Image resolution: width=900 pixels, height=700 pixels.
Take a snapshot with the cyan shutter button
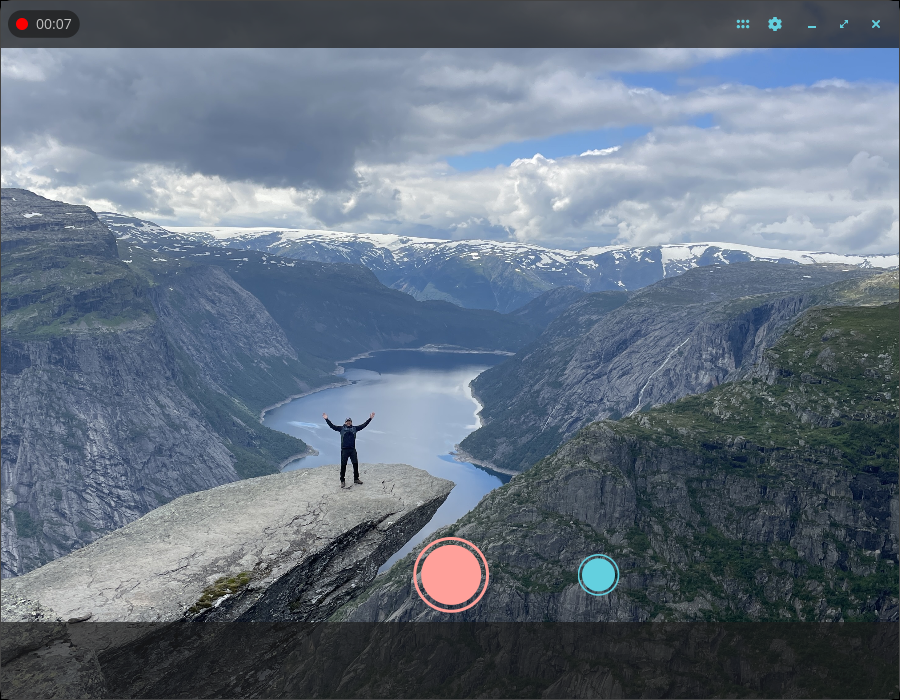598,574
